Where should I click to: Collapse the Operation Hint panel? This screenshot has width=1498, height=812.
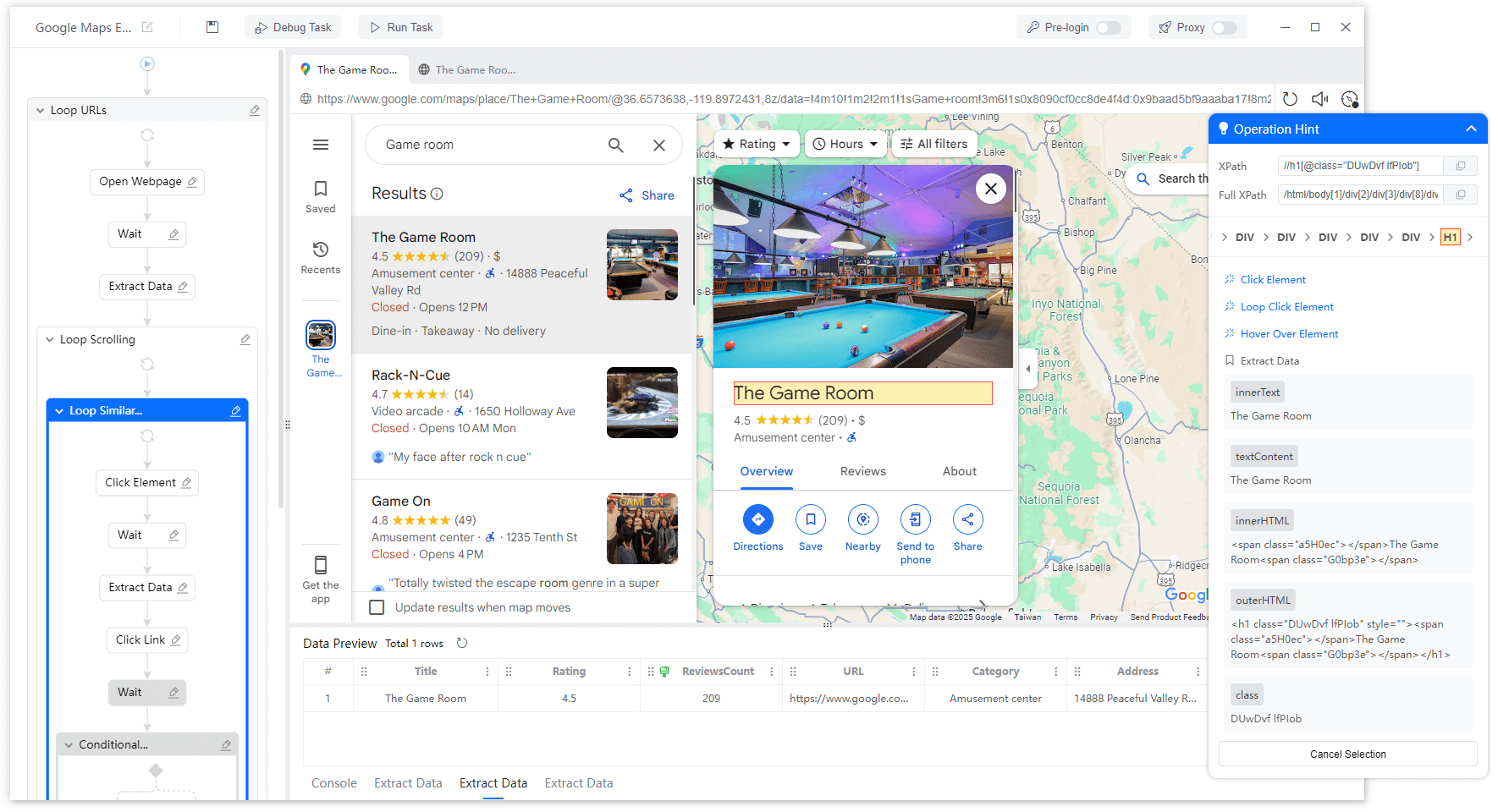1471,129
